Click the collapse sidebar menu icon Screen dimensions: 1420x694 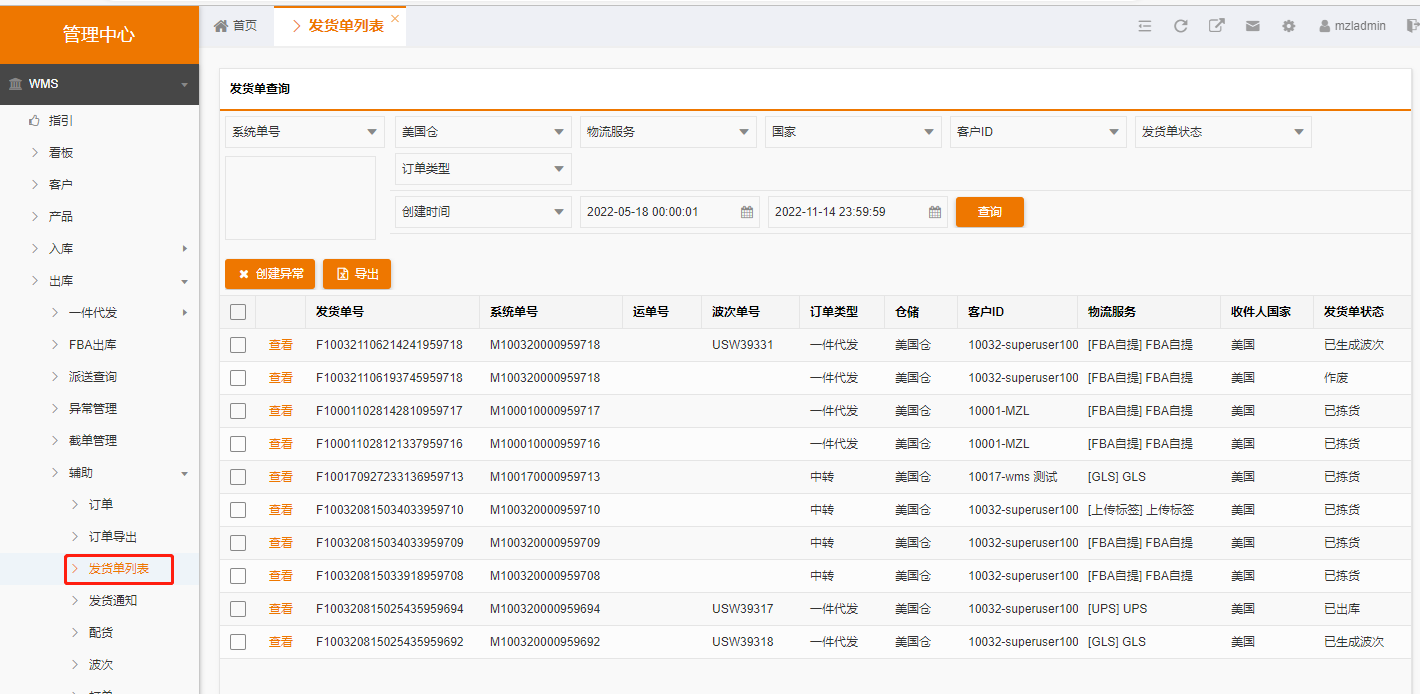(1145, 26)
